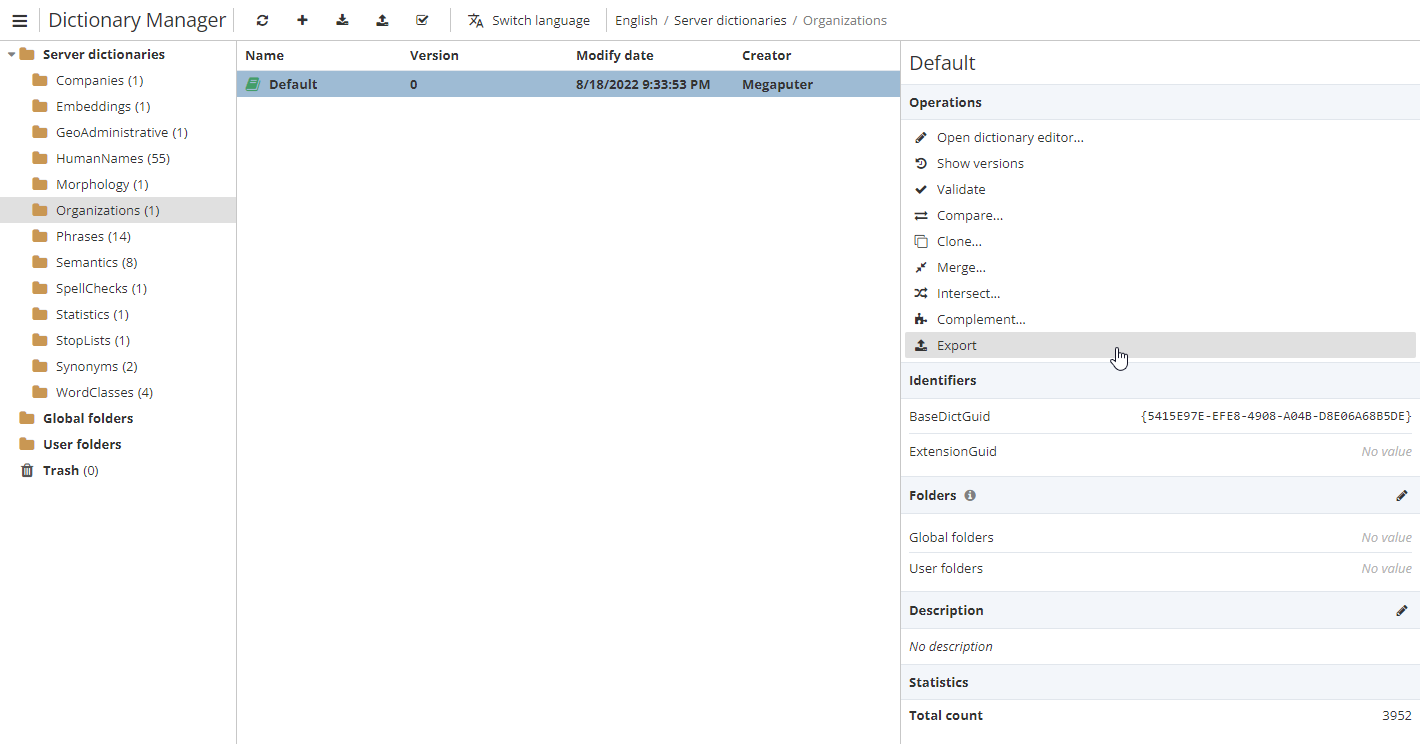Click Open dictionary editor link
Image resolution: width=1420 pixels, height=744 pixels.
(1010, 137)
